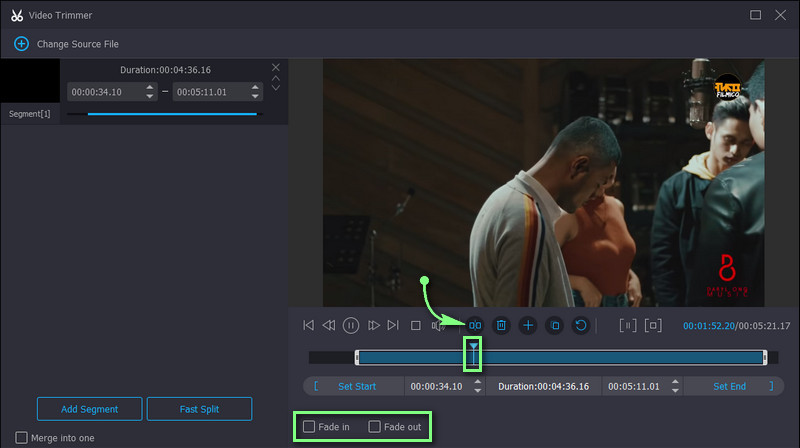Image resolution: width=800 pixels, height=448 pixels.
Task: Stop playback with the square button
Action: [x=415, y=325]
